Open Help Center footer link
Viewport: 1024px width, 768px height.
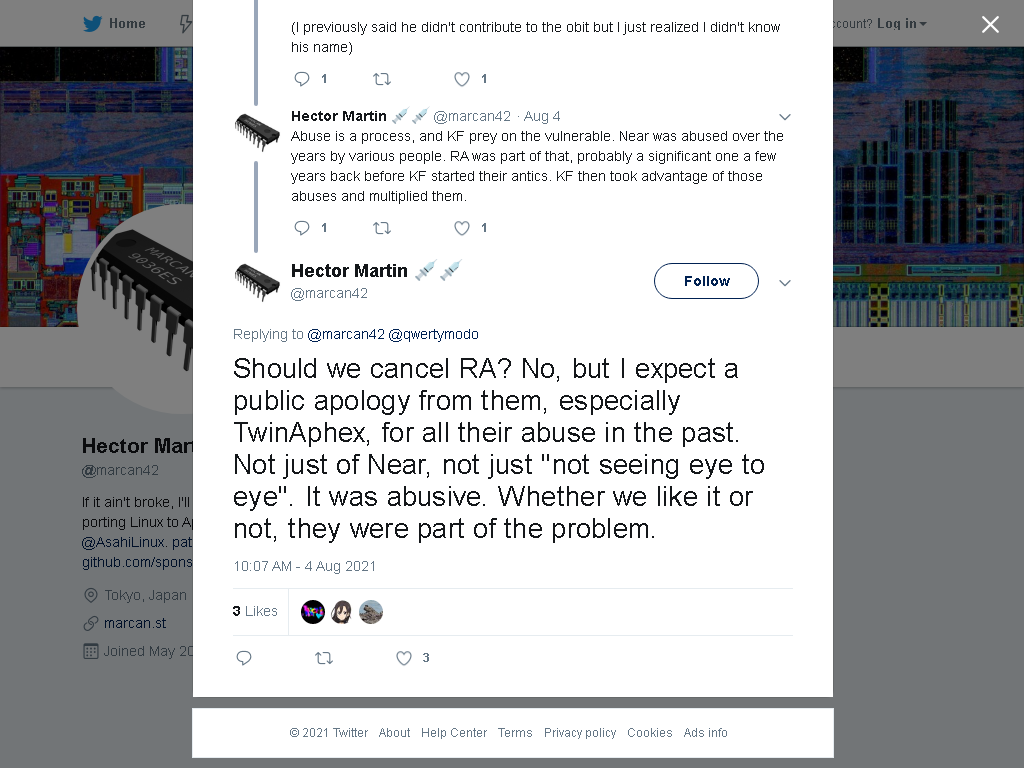454,733
